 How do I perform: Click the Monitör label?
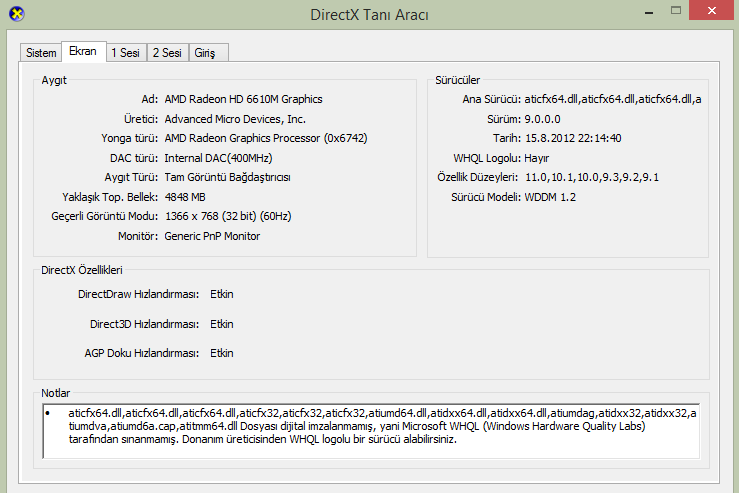[138, 236]
